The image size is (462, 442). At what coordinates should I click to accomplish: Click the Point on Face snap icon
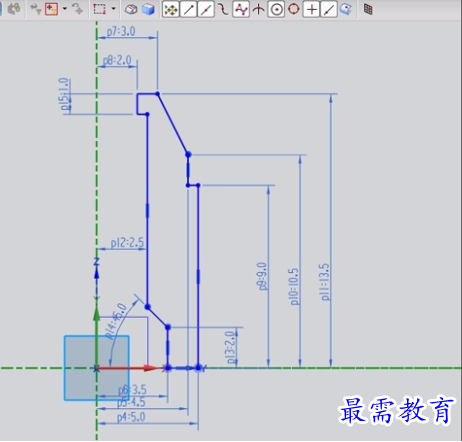(346, 10)
